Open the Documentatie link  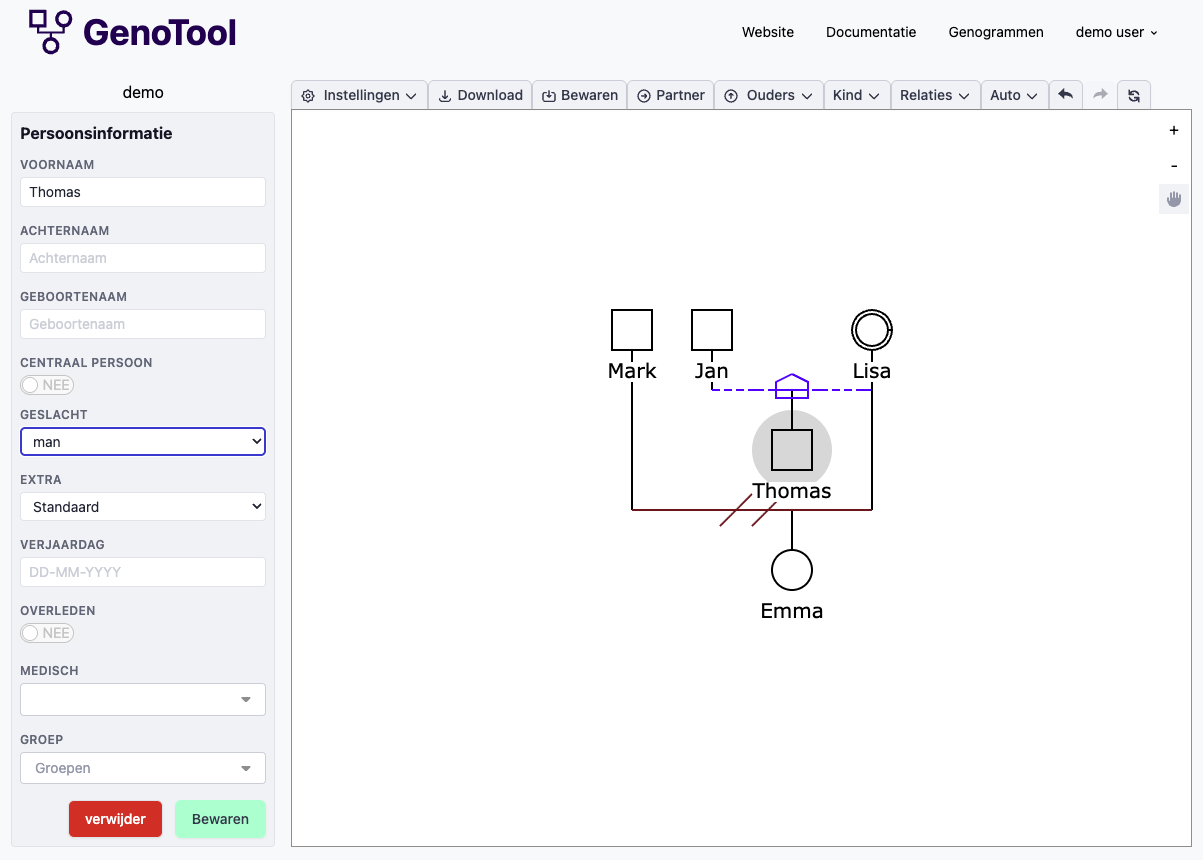pos(871,32)
